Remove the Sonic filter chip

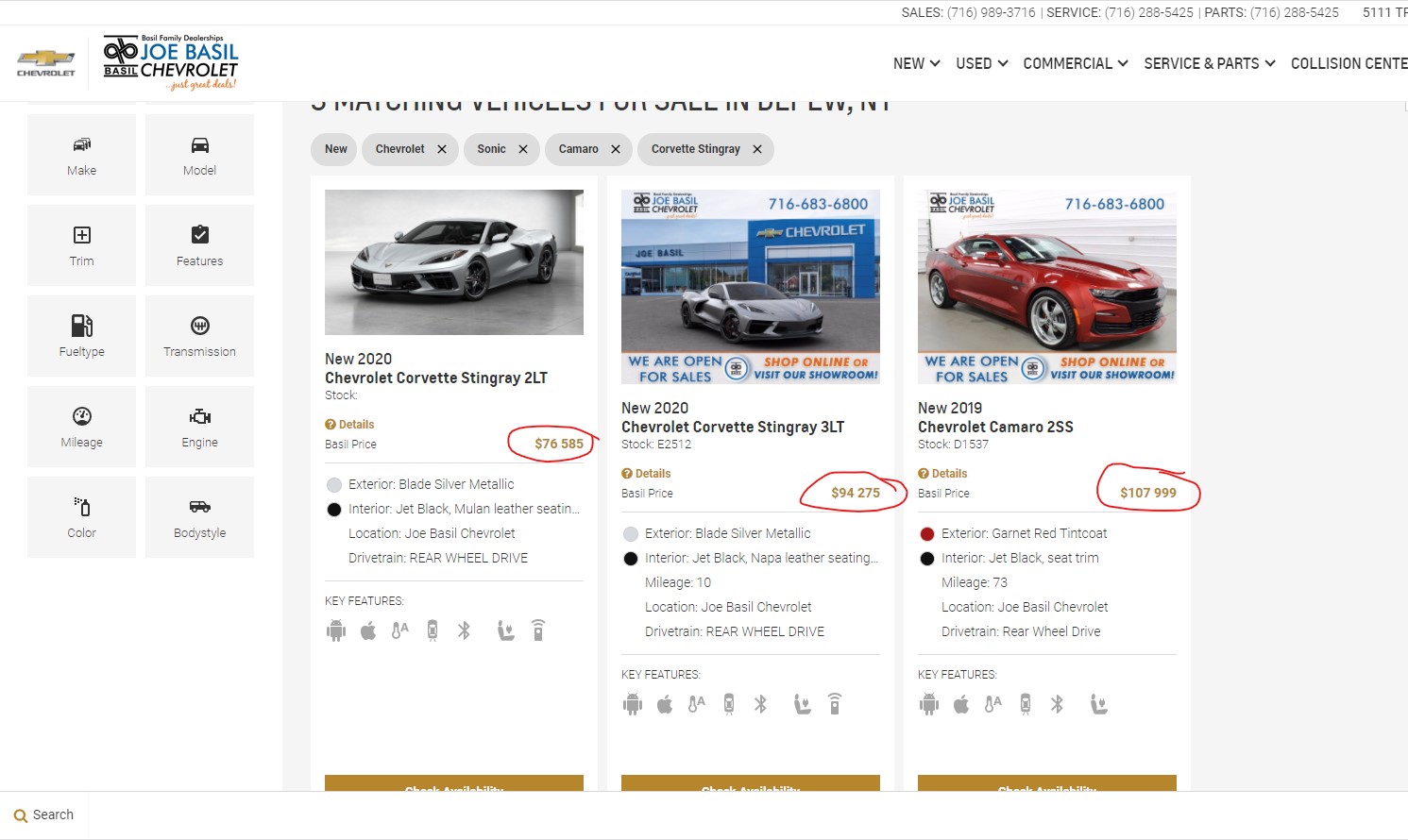(522, 149)
